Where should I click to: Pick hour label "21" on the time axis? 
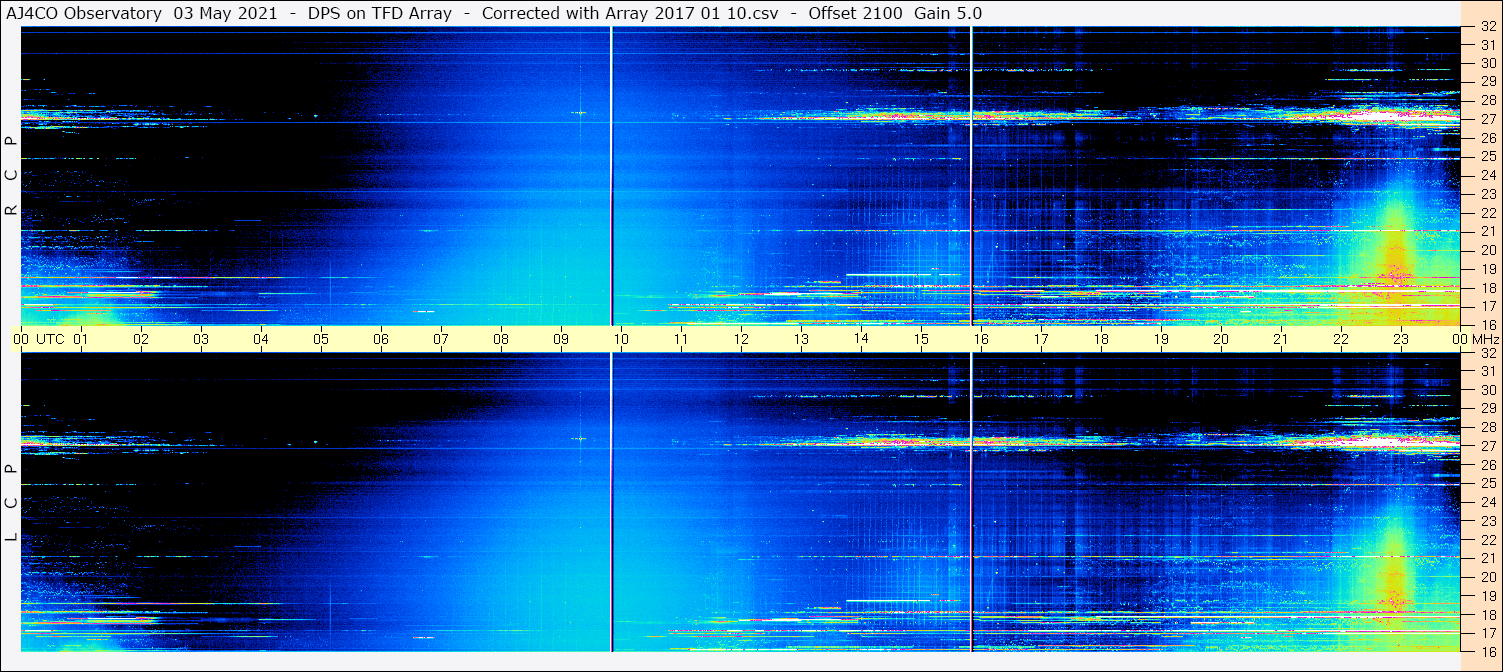(x=1281, y=339)
